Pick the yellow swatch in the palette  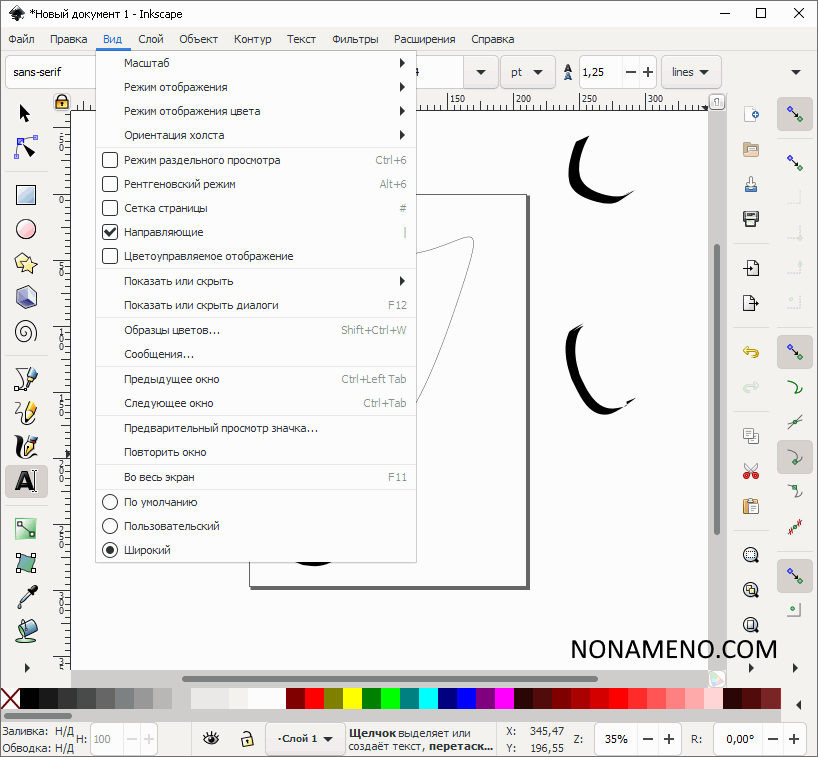(x=352, y=698)
